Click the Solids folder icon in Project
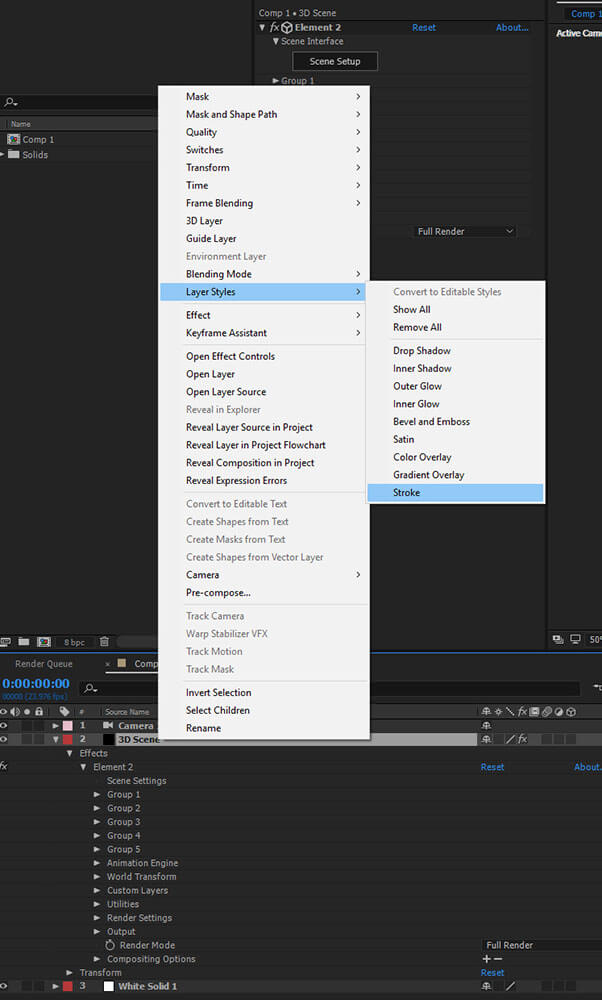The width and height of the screenshot is (602, 1000). [13, 154]
